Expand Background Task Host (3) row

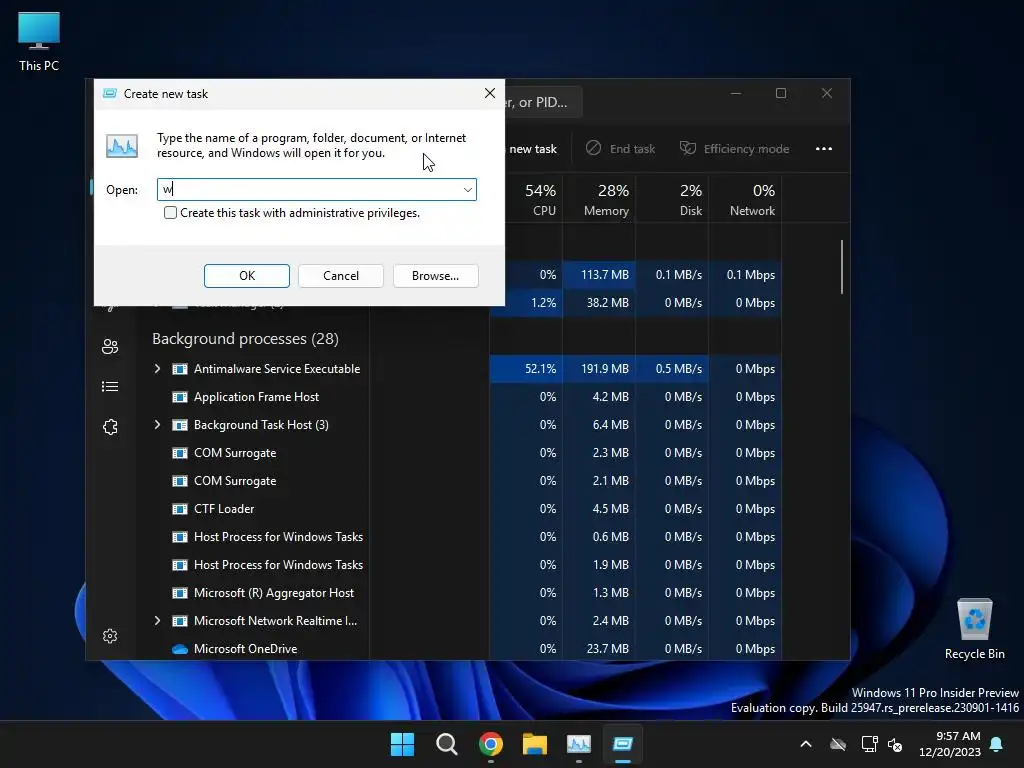[x=157, y=425]
